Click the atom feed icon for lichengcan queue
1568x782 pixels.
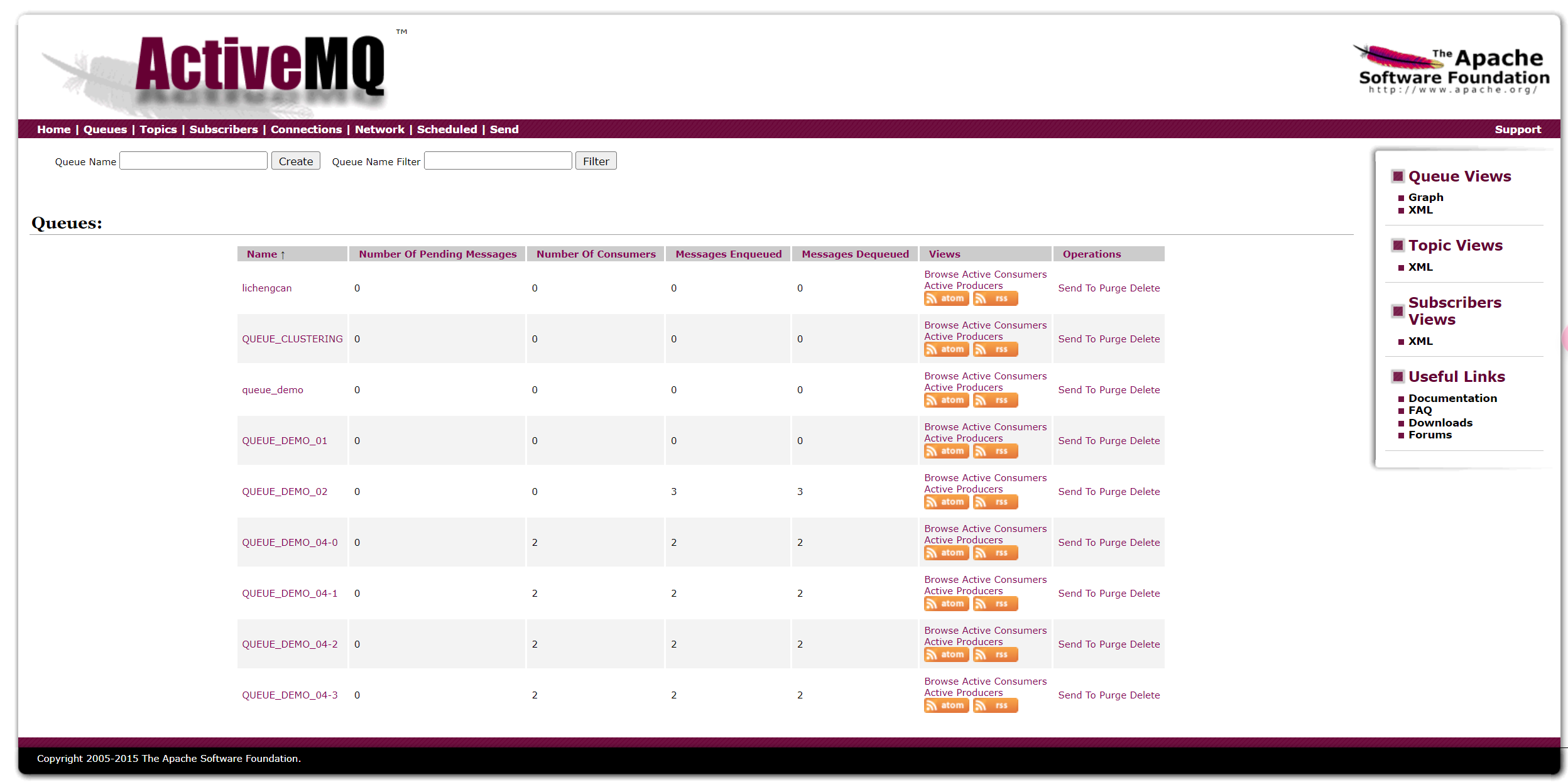(x=946, y=299)
